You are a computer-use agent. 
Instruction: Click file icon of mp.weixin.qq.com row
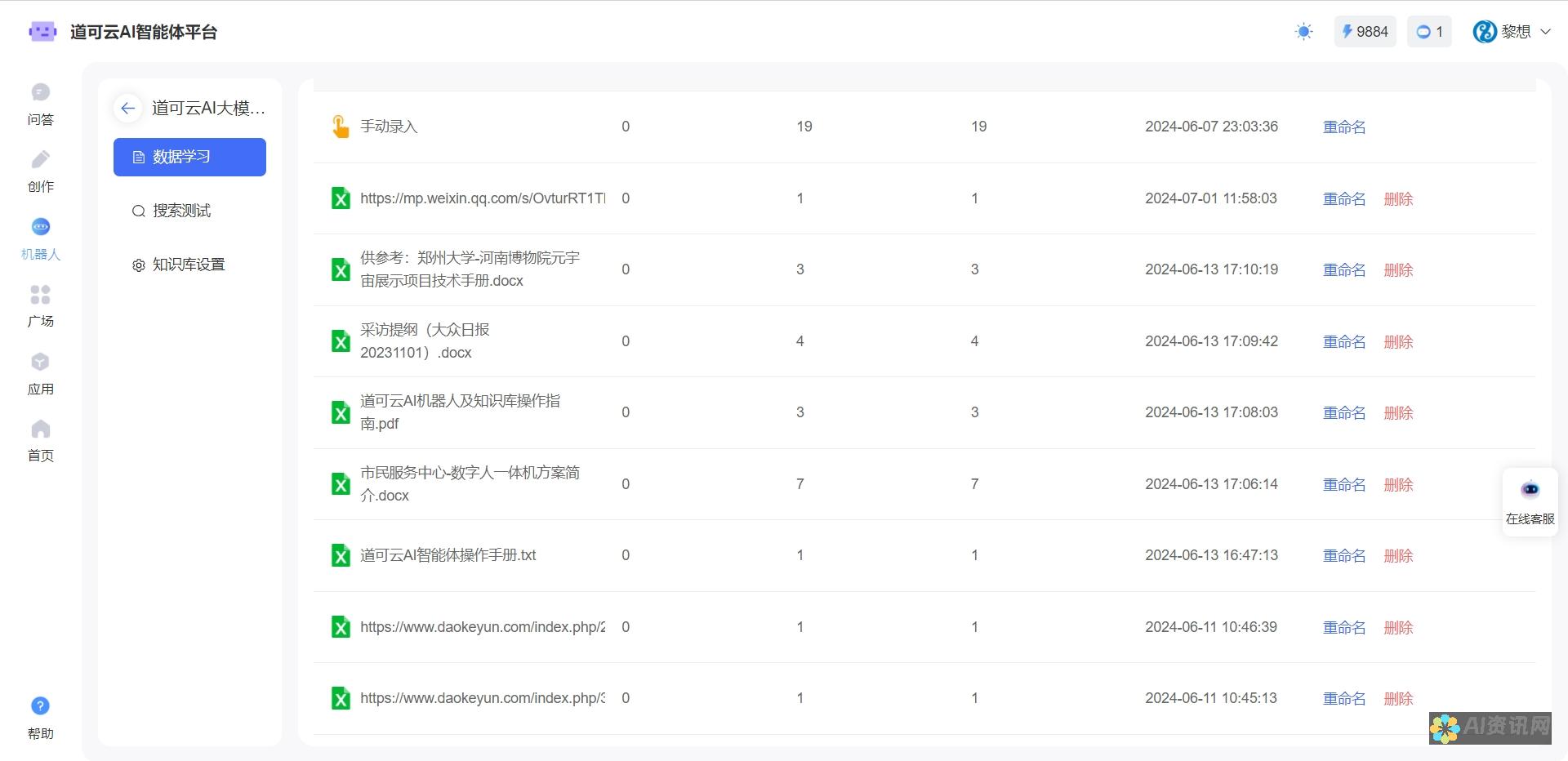[341, 198]
